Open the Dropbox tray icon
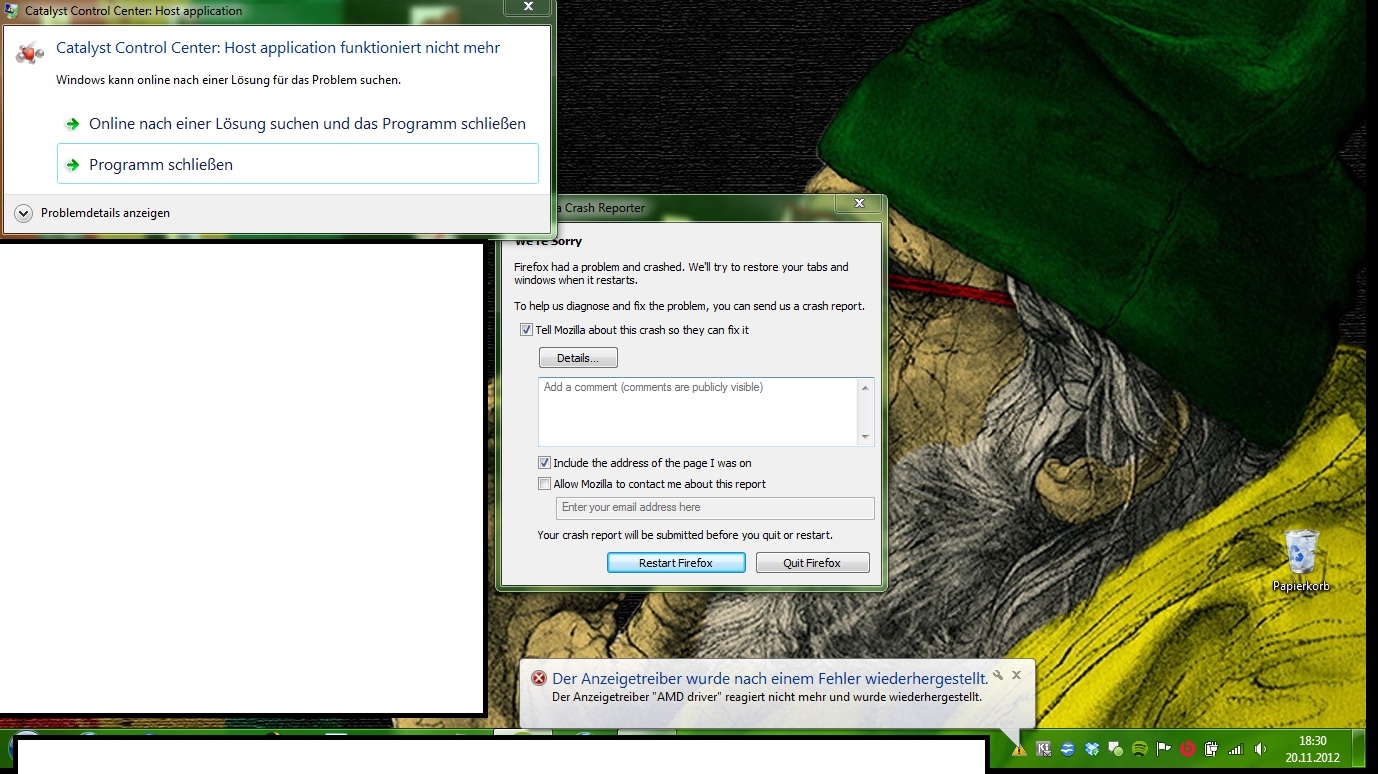Image resolution: width=1378 pixels, height=774 pixels. coord(1092,749)
